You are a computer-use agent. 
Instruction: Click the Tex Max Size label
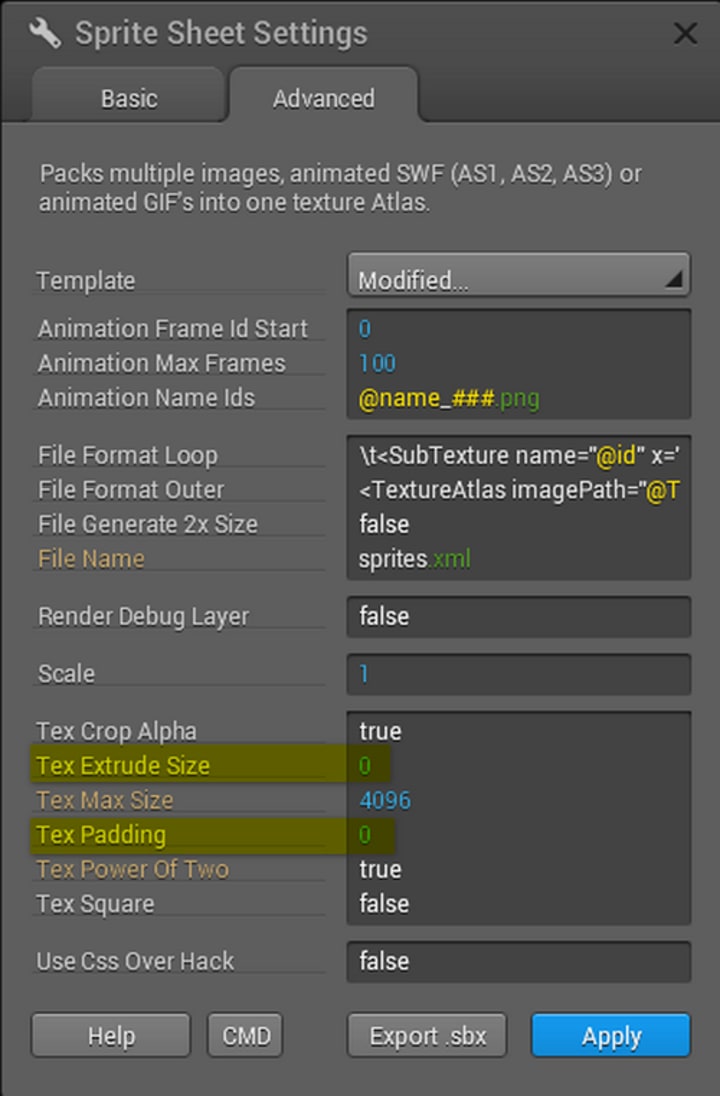[105, 800]
